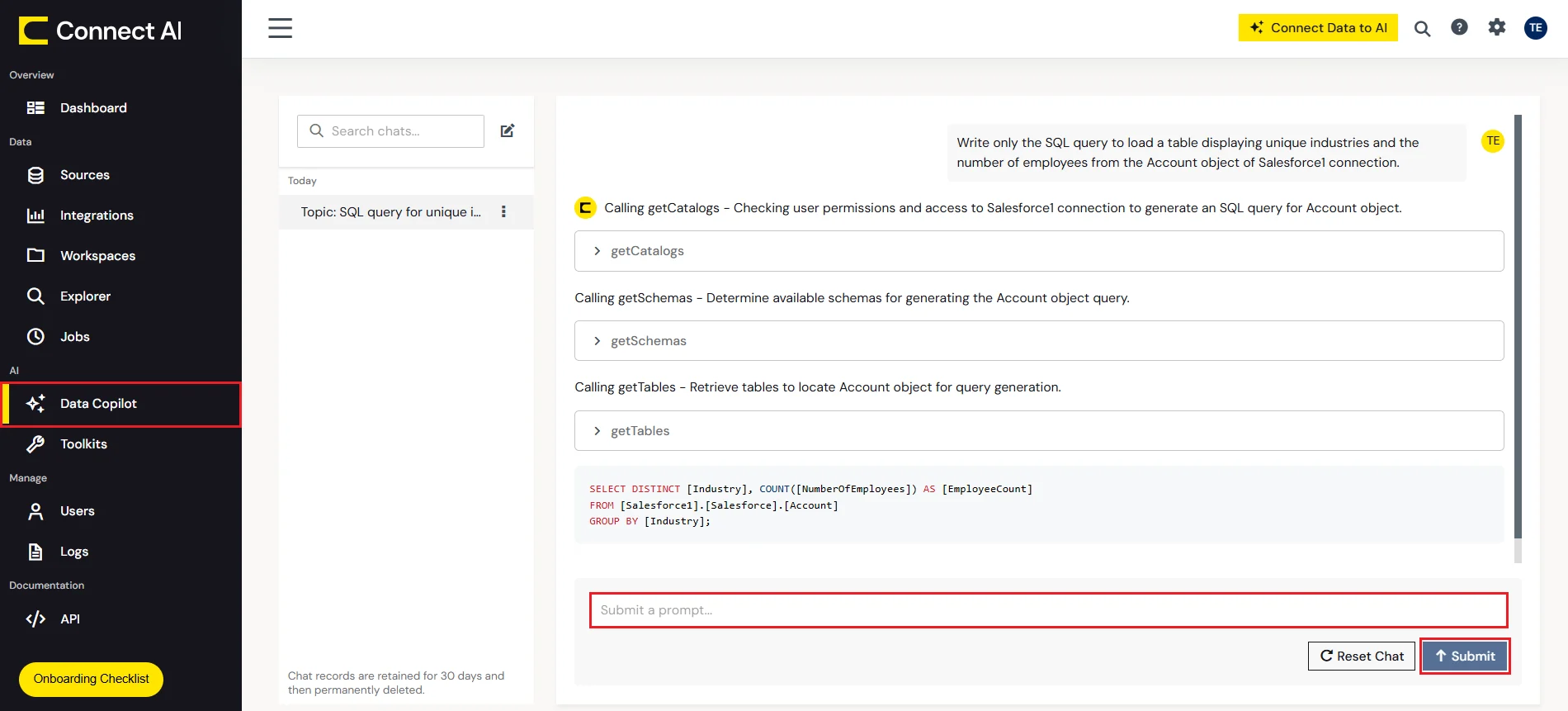Click the Connect AI assistant avatar icon
This screenshot has width=1568, height=711.
[585, 207]
